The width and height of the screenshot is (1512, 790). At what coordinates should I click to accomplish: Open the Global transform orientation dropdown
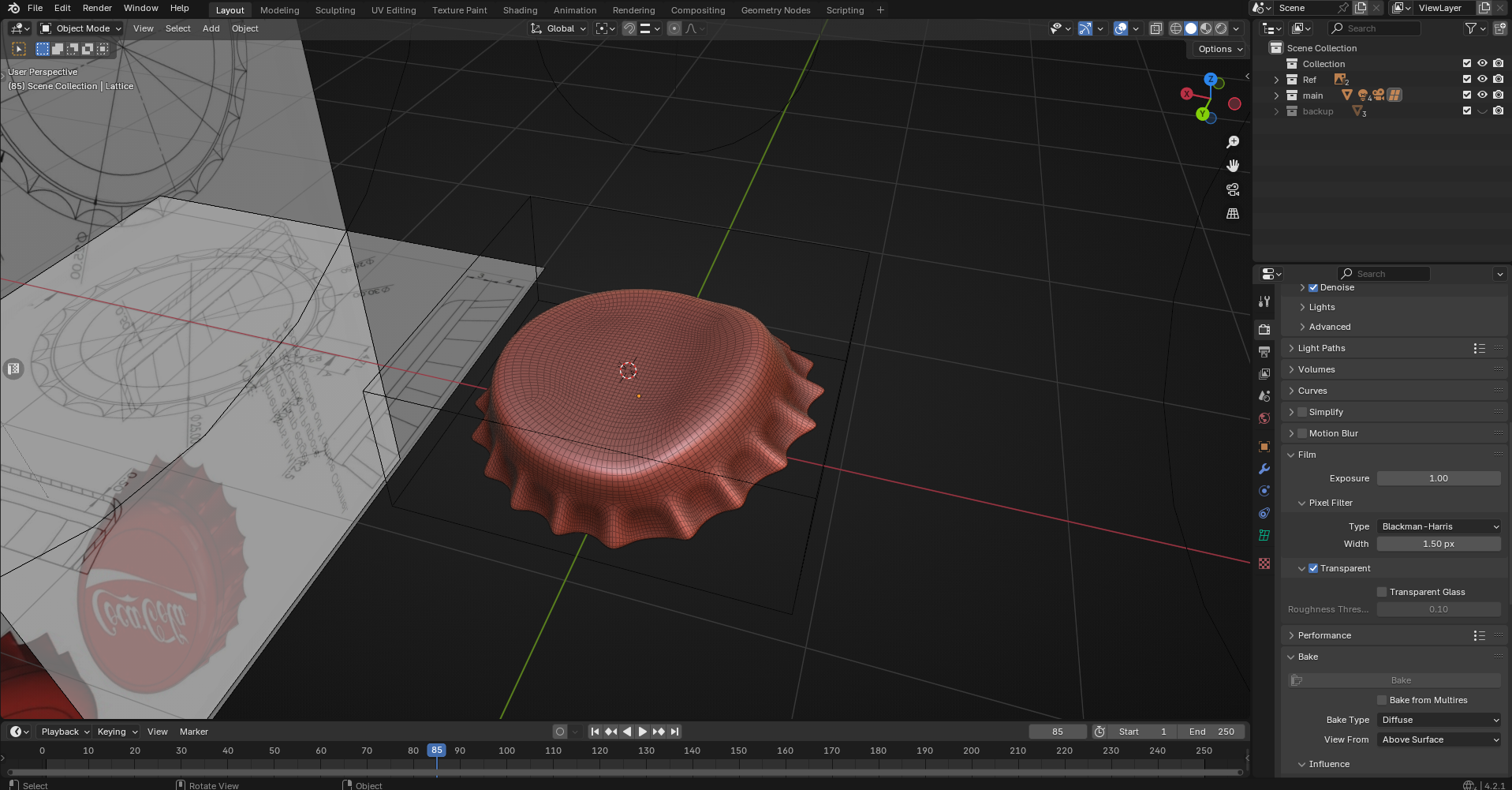[x=558, y=28]
